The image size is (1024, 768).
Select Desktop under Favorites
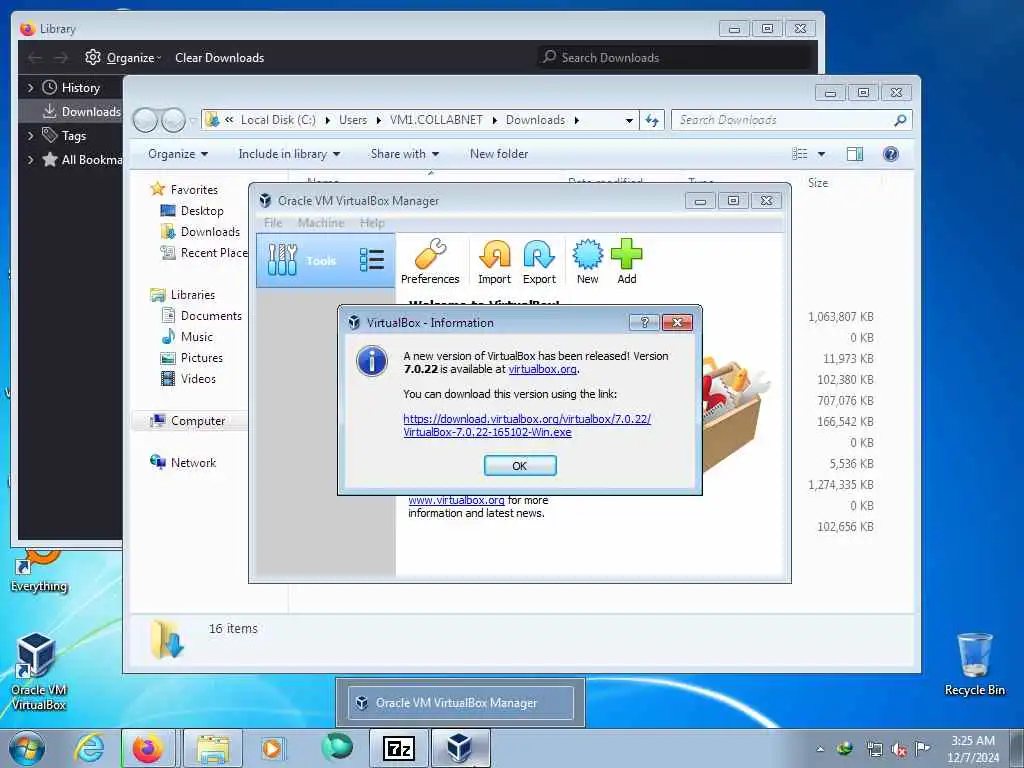[202, 211]
